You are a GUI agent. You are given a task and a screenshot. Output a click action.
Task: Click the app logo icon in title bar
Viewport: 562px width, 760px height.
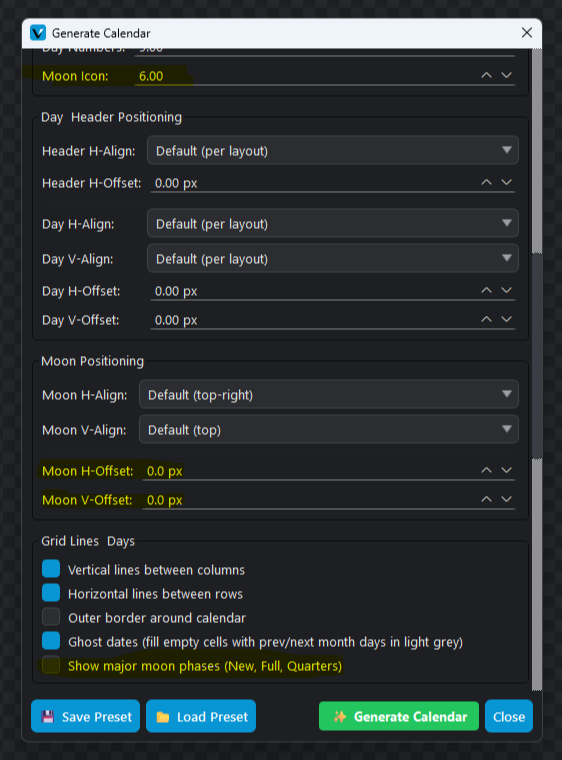click(x=38, y=33)
